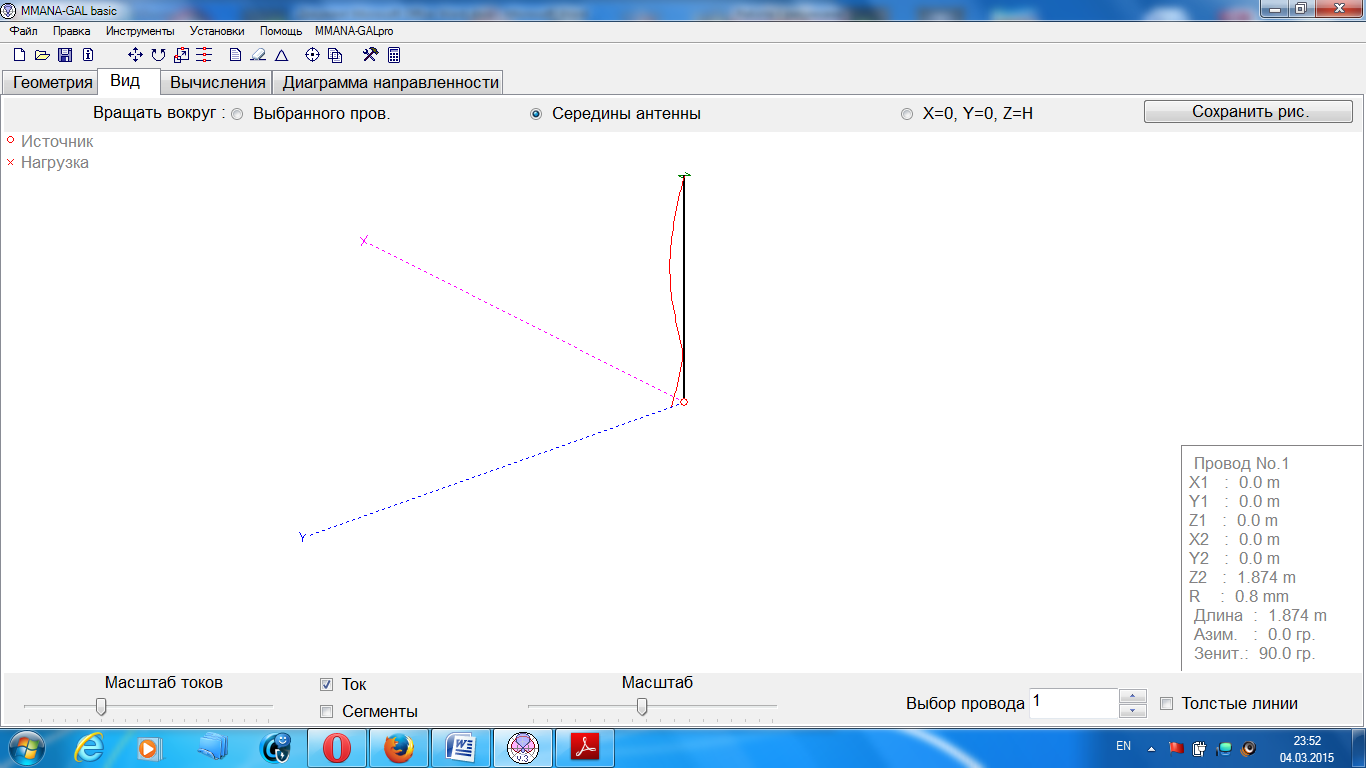This screenshot has height=768, width=1366.
Task: Click the Windows Start button
Action: [x=25, y=748]
